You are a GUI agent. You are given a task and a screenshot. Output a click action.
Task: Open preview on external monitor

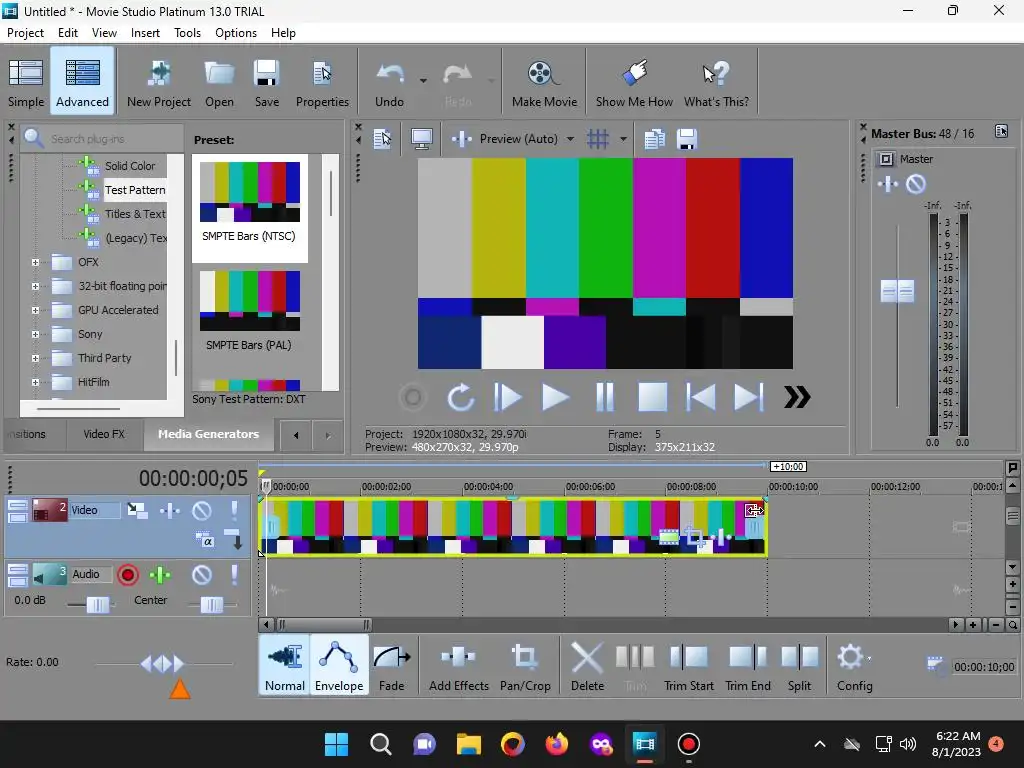[x=421, y=138]
